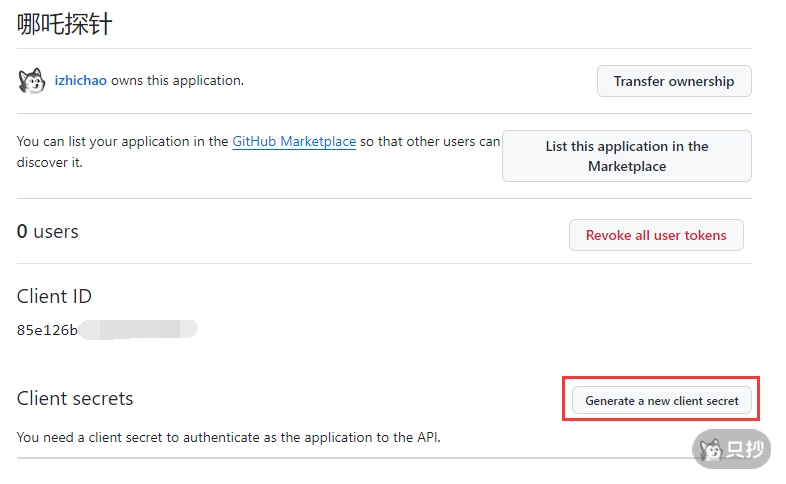Click the Client ID value 85e126b
786x484 pixels.
coord(47,330)
